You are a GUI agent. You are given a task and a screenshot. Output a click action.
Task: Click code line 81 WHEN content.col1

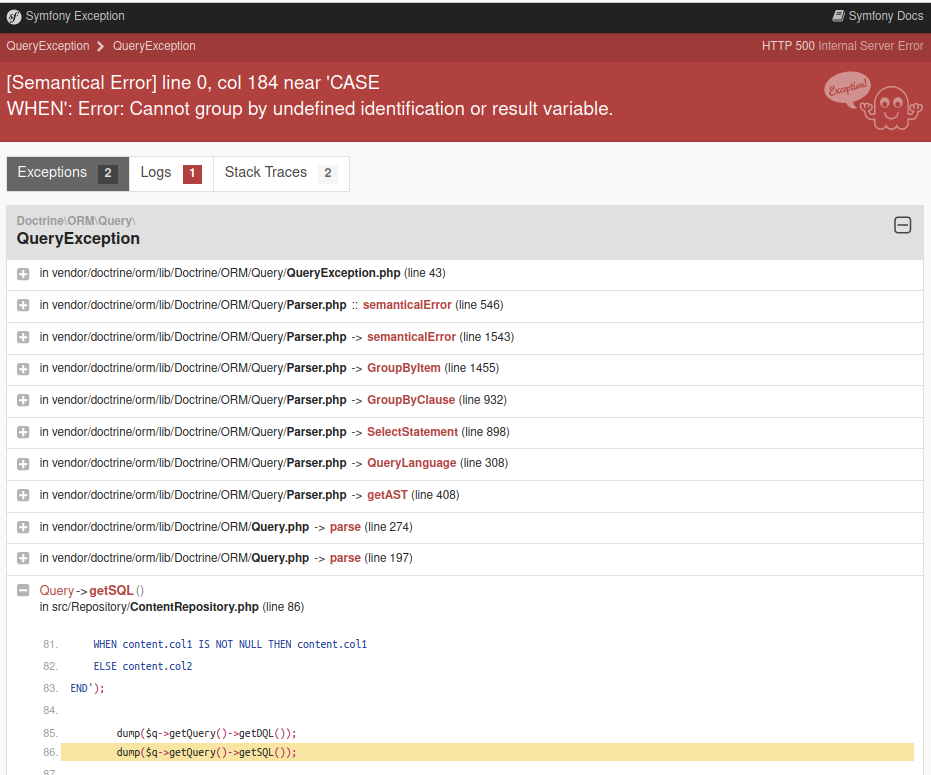pos(230,644)
